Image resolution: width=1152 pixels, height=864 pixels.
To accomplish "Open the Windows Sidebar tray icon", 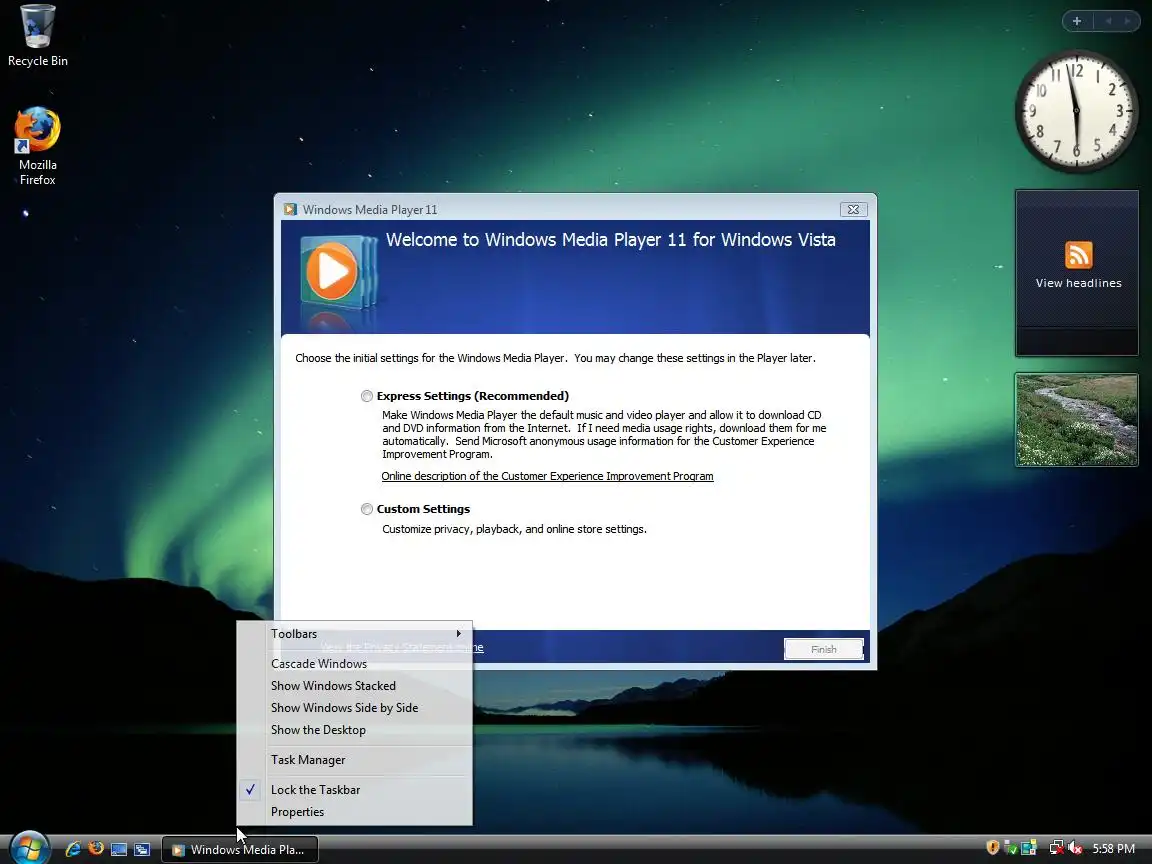I will (1029, 848).
